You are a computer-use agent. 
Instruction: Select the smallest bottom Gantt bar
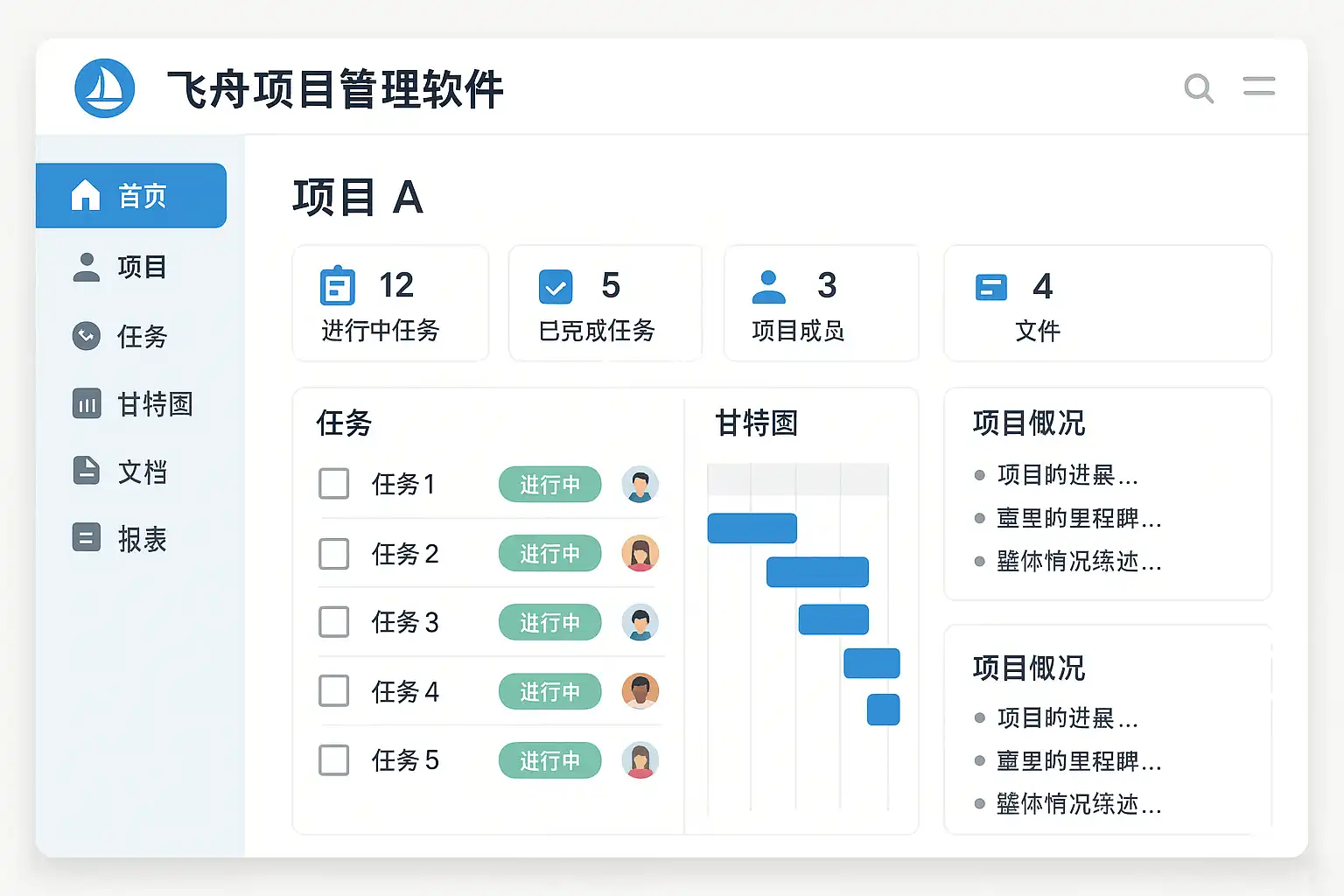pos(884,710)
